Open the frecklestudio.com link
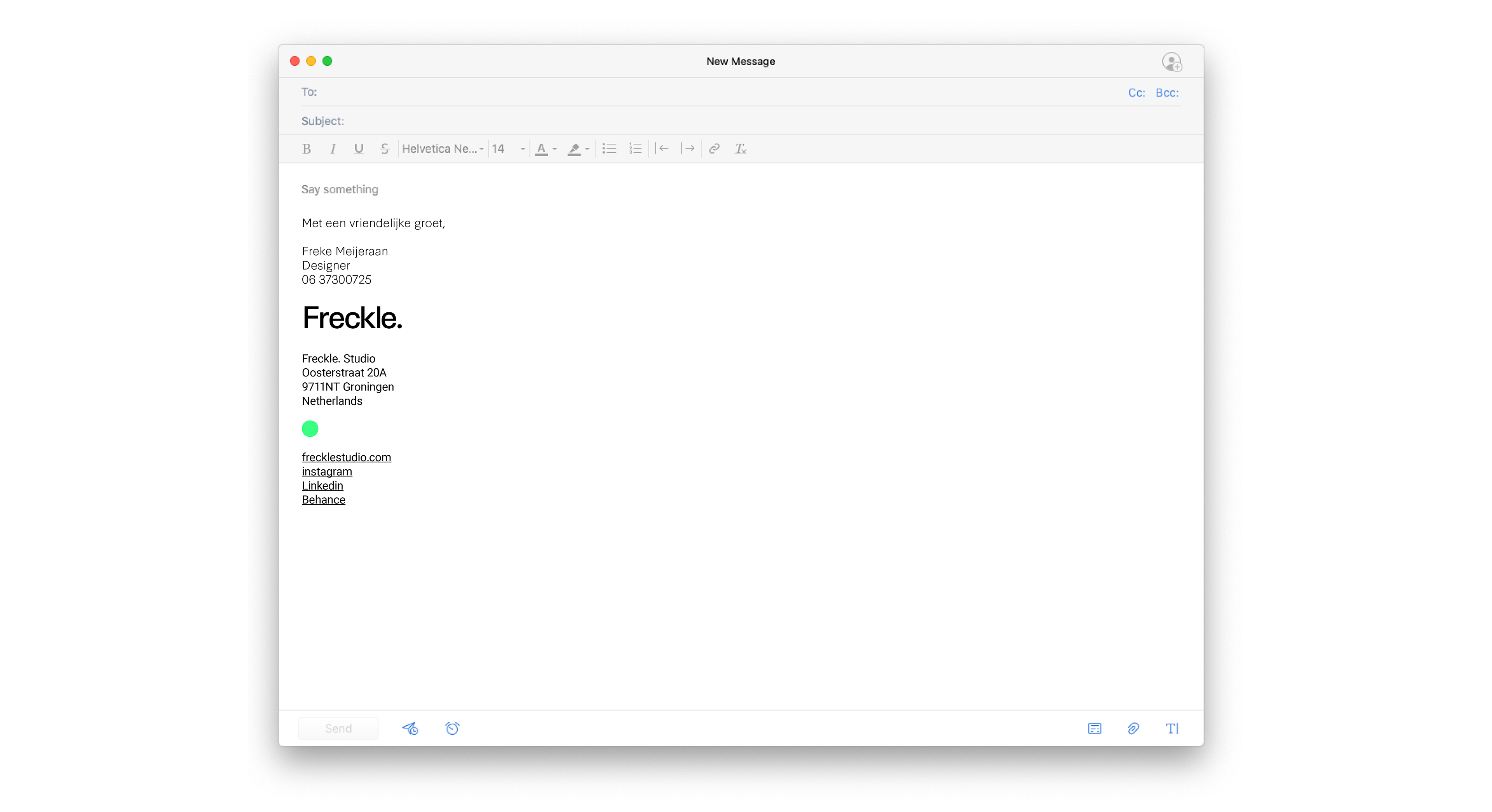The height and width of the screenshot is (812, 1492). 346,457
